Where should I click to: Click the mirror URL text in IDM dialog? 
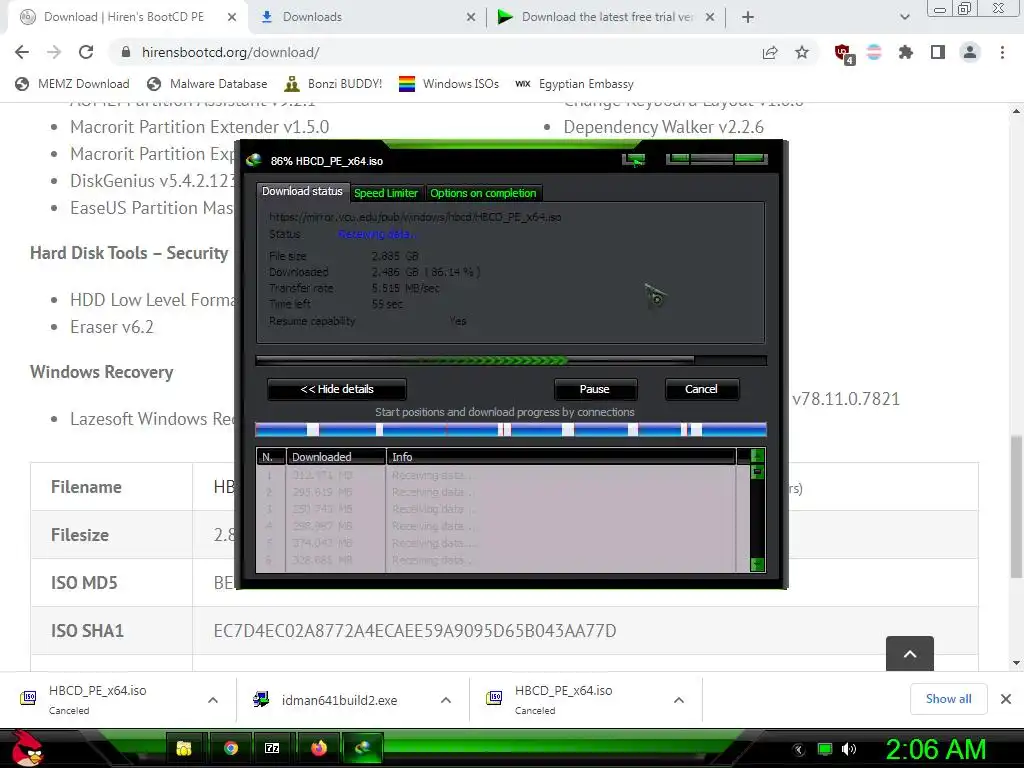coord(415,217)
